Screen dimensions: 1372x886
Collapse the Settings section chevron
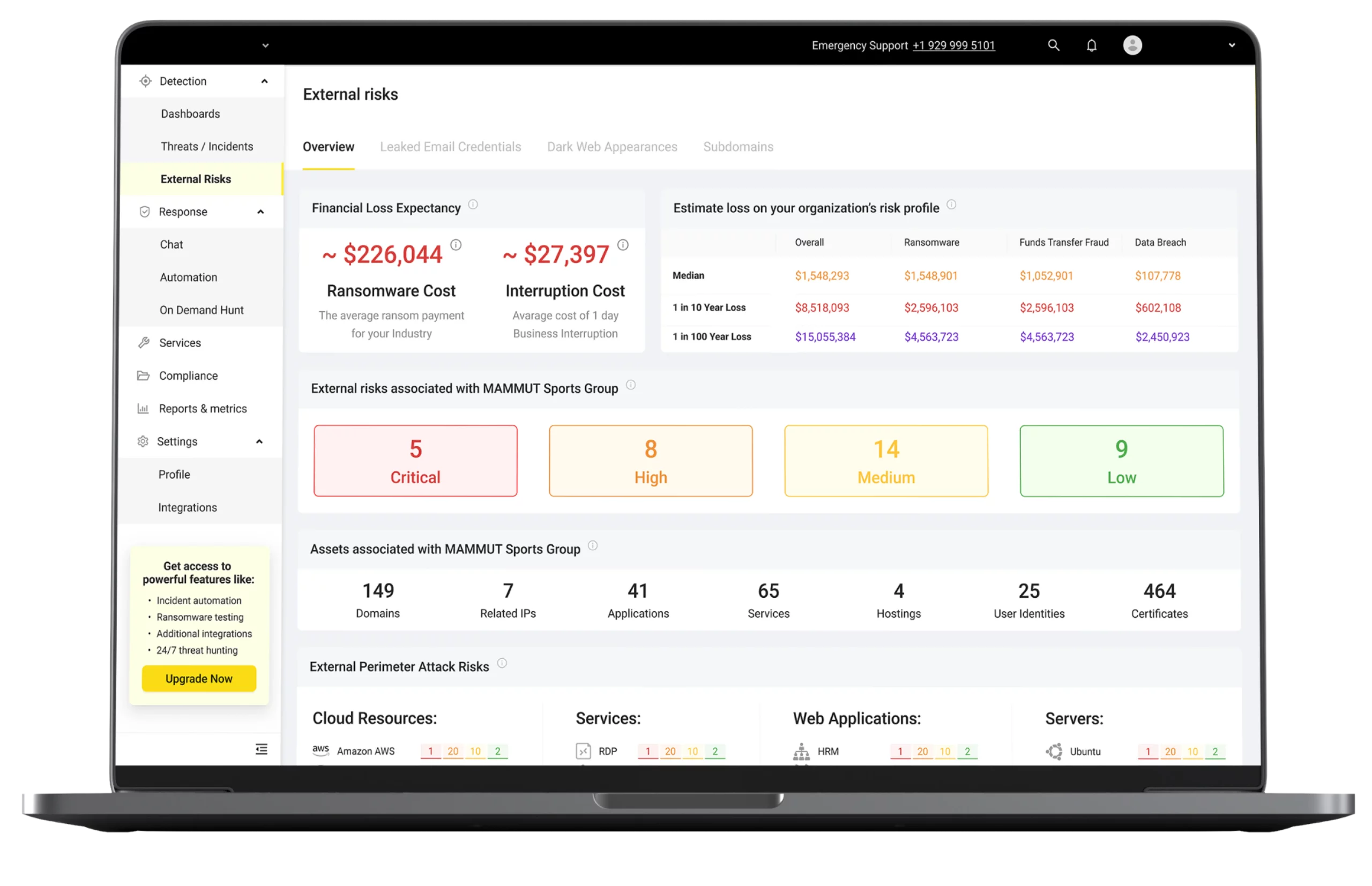259,441
